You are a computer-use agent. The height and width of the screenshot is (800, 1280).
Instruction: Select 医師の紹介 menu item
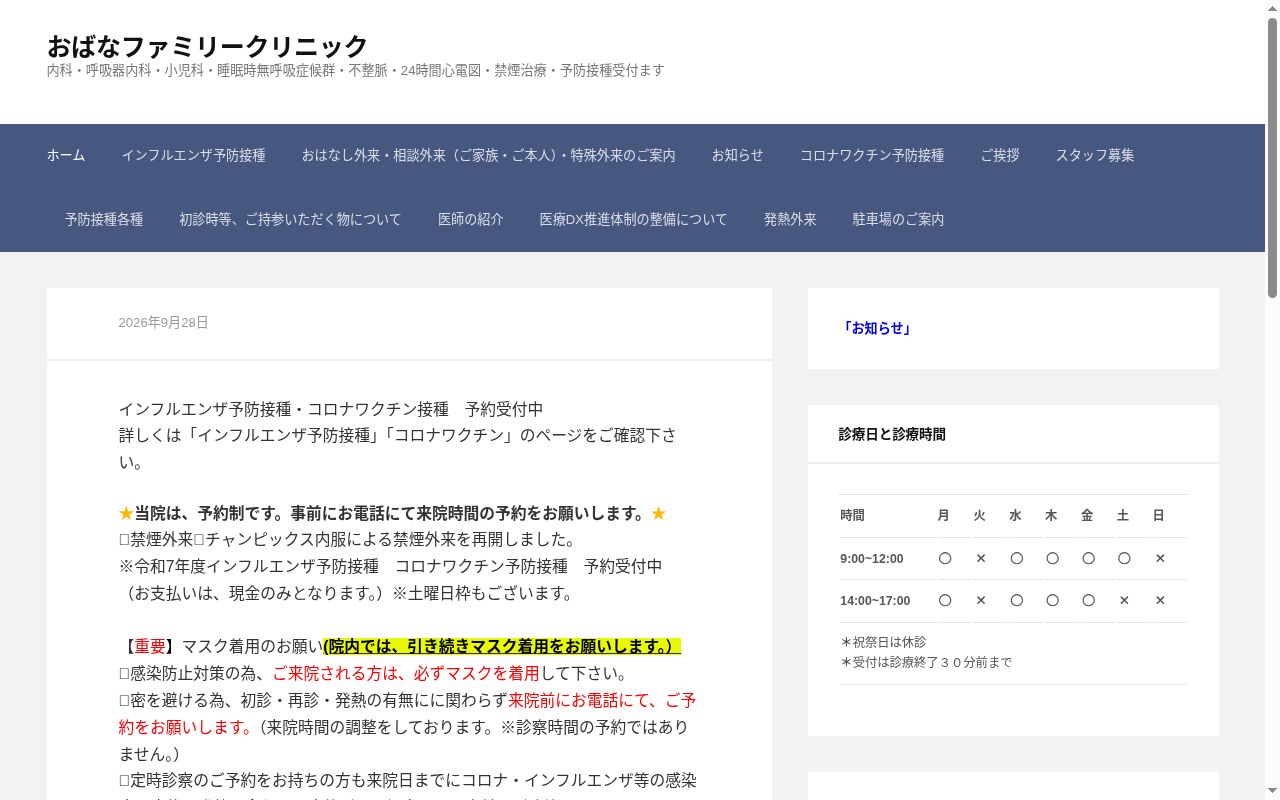[471, 219]
